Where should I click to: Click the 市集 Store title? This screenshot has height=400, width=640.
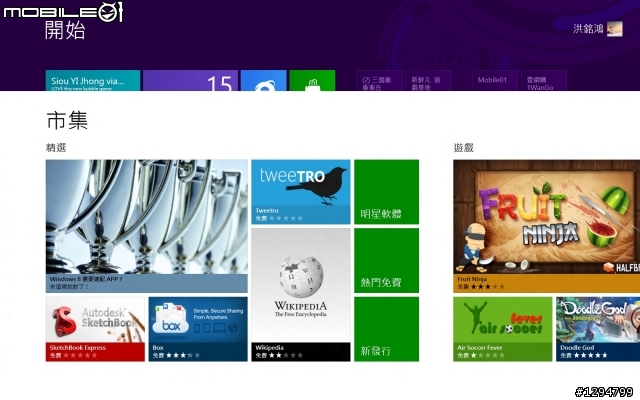tap(67, 120)
